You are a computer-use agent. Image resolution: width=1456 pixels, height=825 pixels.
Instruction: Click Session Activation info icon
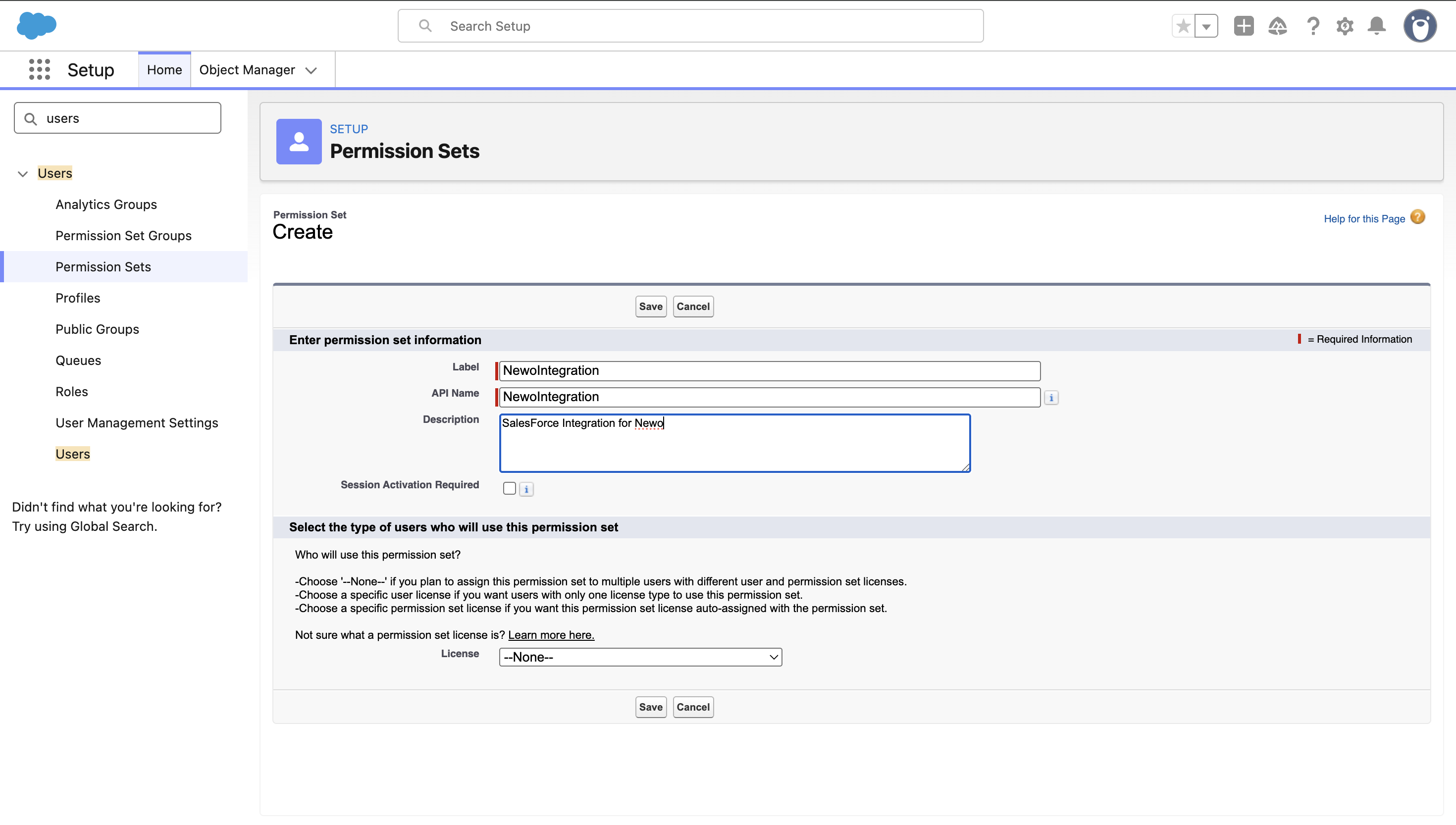(526, 489)
